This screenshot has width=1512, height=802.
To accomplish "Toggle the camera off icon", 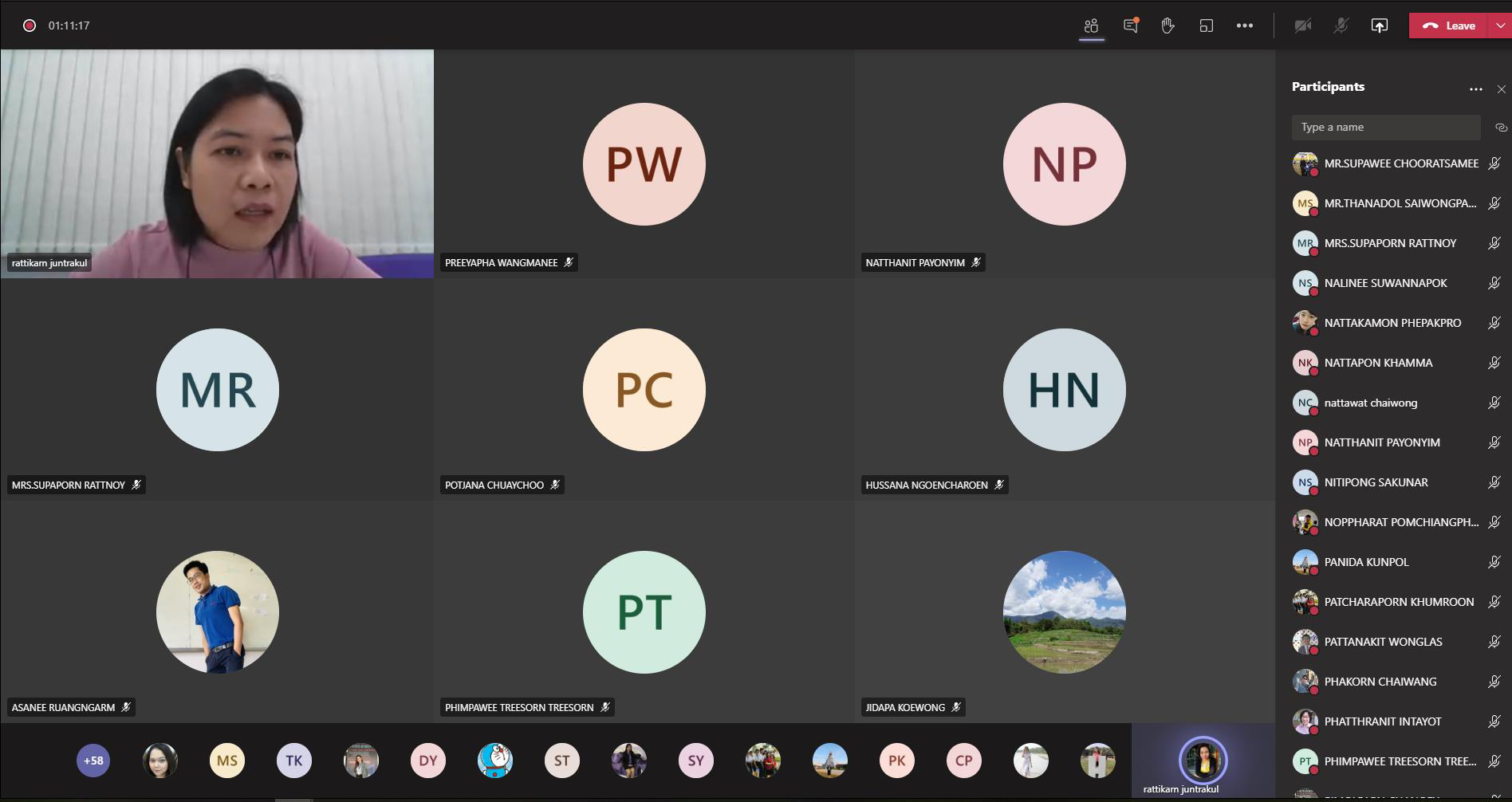I will coord(1303,26).
